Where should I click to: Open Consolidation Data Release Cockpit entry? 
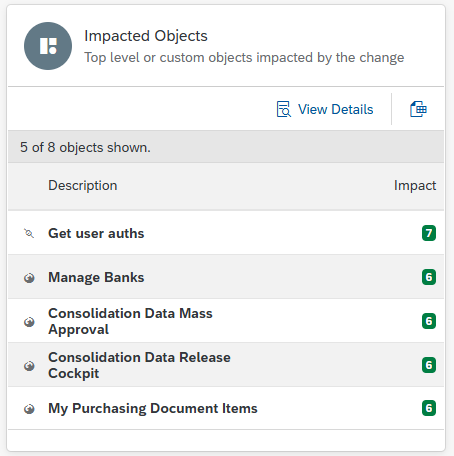[226, 365]
